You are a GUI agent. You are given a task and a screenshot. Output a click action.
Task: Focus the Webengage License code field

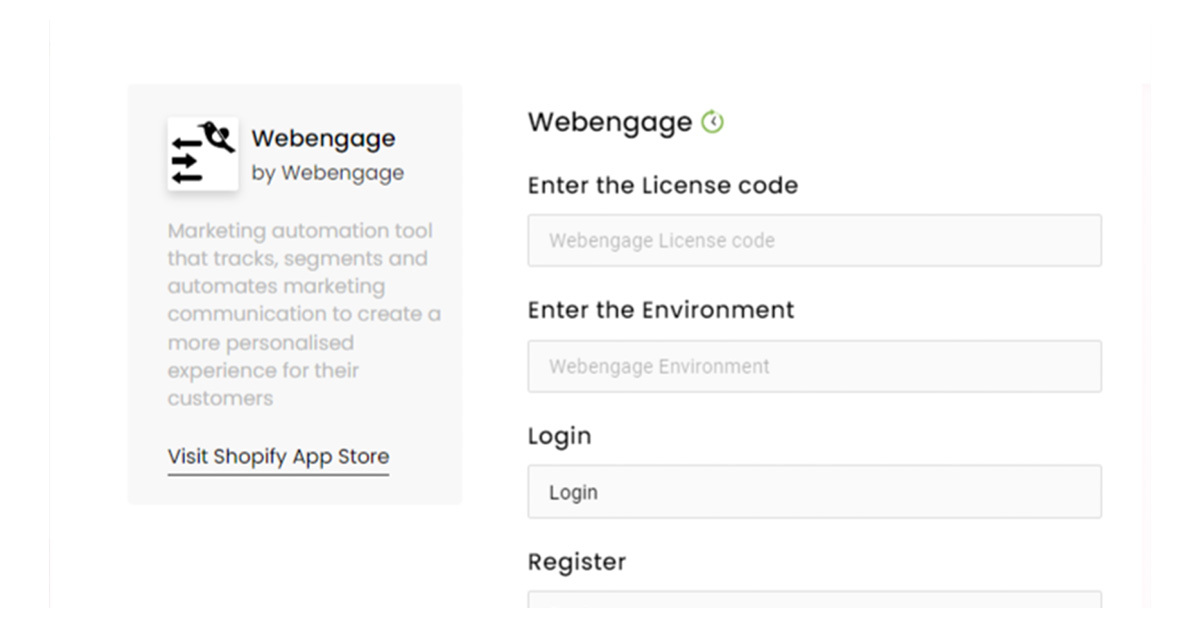814,241
